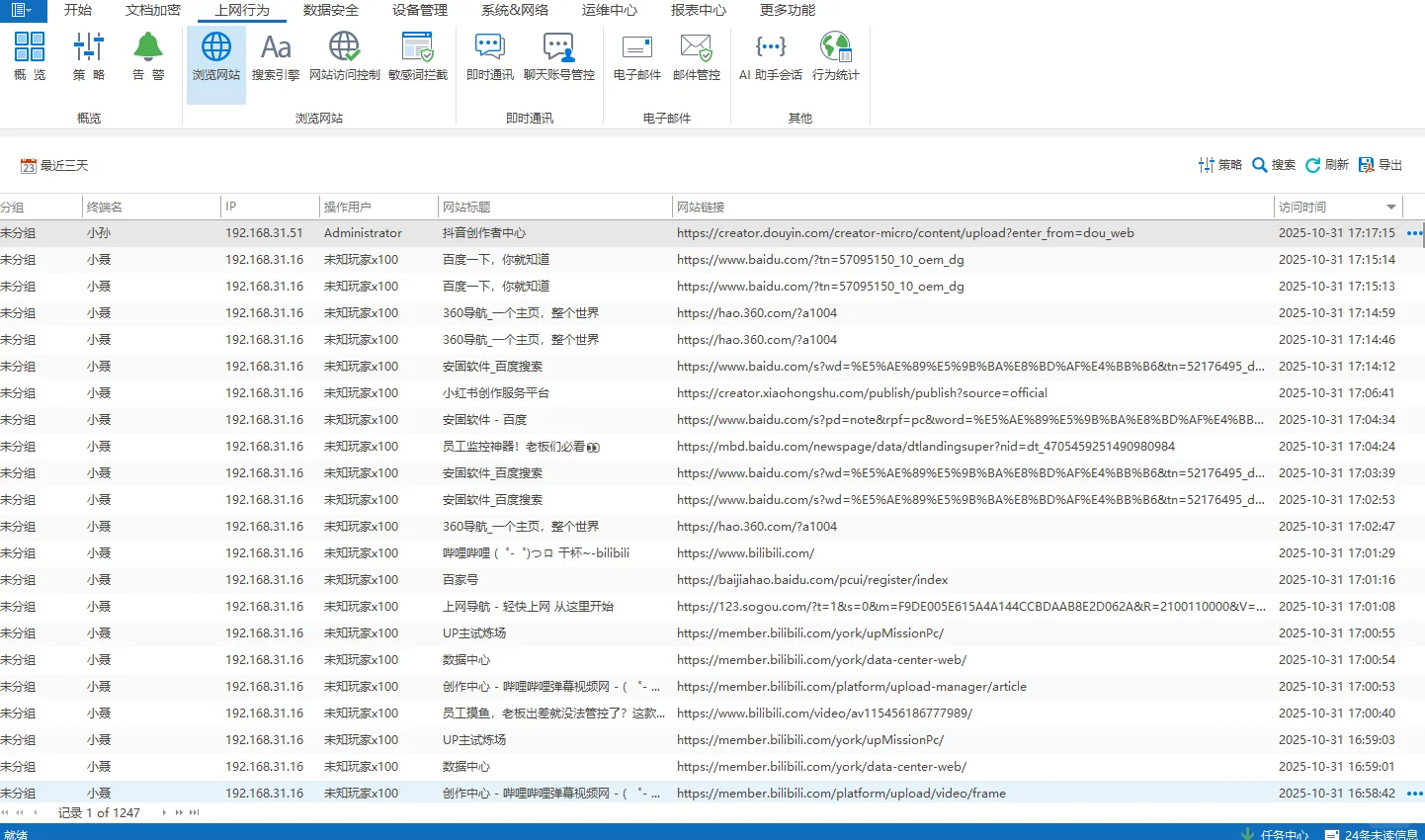This screenshot has width=1425, height=840.
Task: Open the application menu button at top-left
Action: pyautogui.click(x=23, y=11)
